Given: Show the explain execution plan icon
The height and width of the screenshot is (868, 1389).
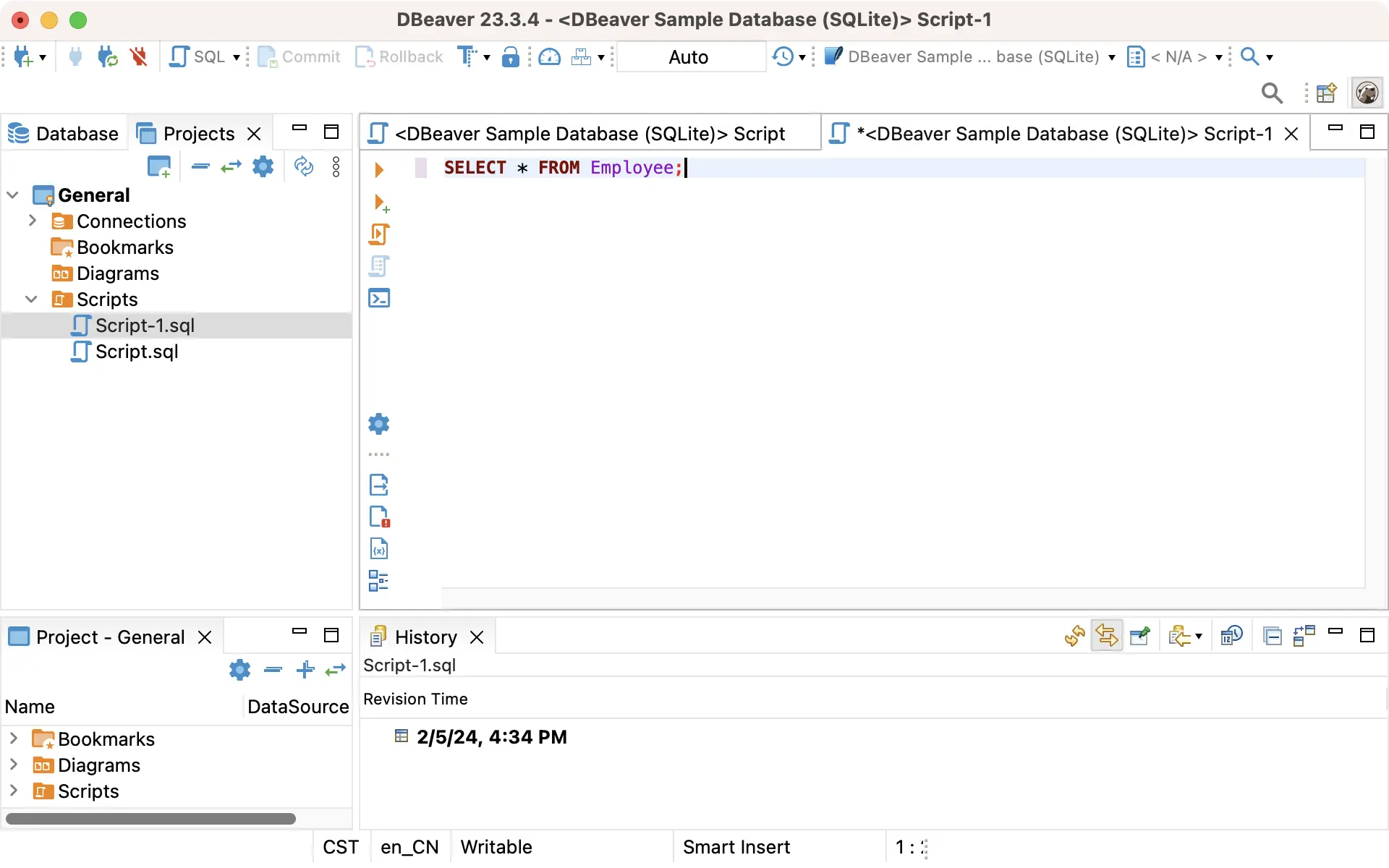Looking at the screenshot, I should (379, 266).
